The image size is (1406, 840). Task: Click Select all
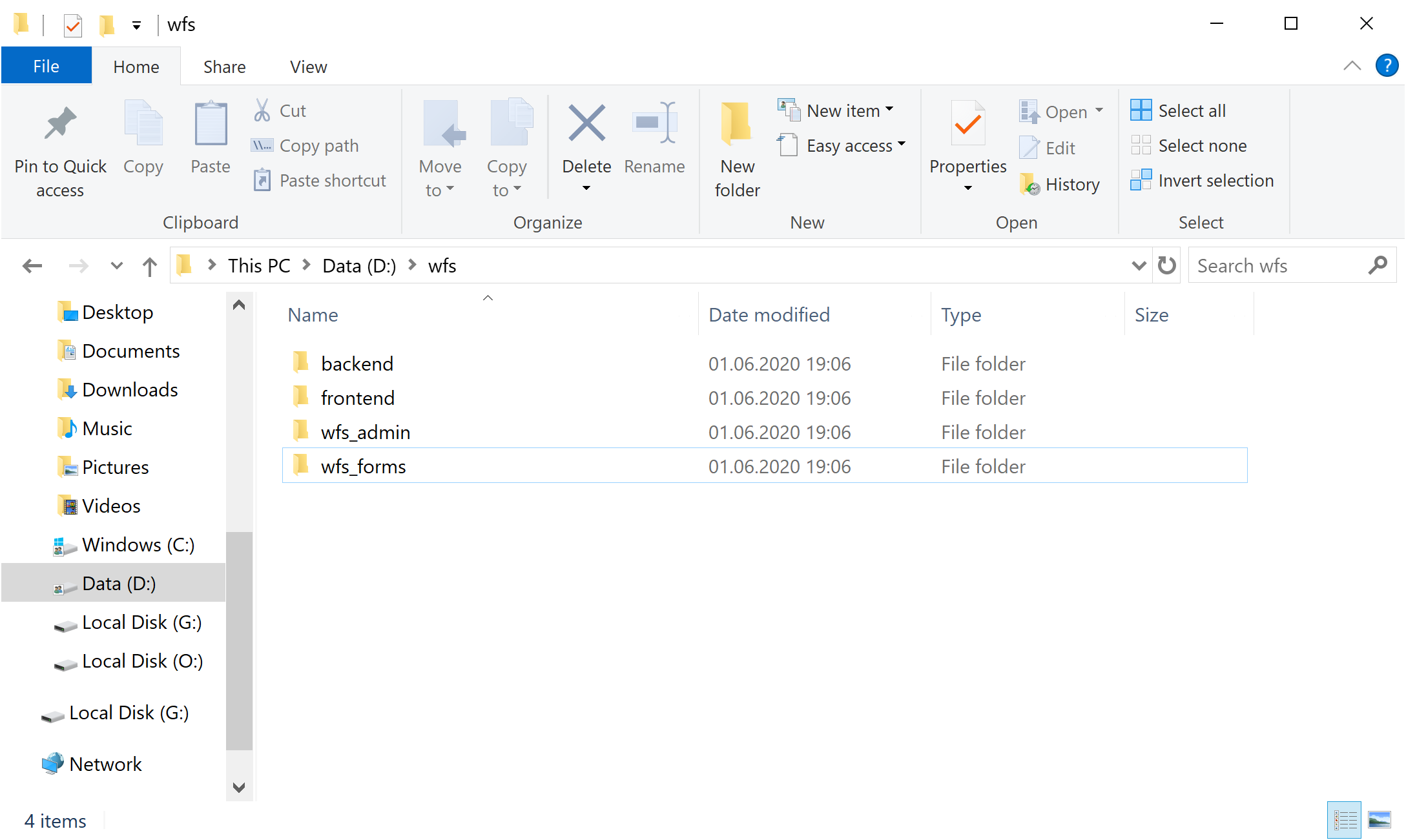pos(1178,110)
